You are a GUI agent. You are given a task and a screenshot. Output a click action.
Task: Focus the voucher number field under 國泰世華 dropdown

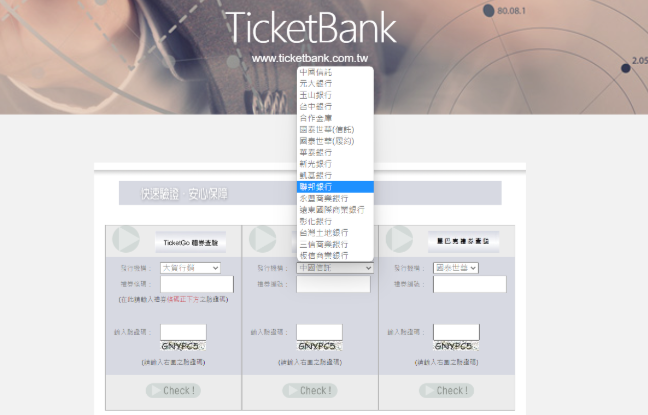(470, 284)
